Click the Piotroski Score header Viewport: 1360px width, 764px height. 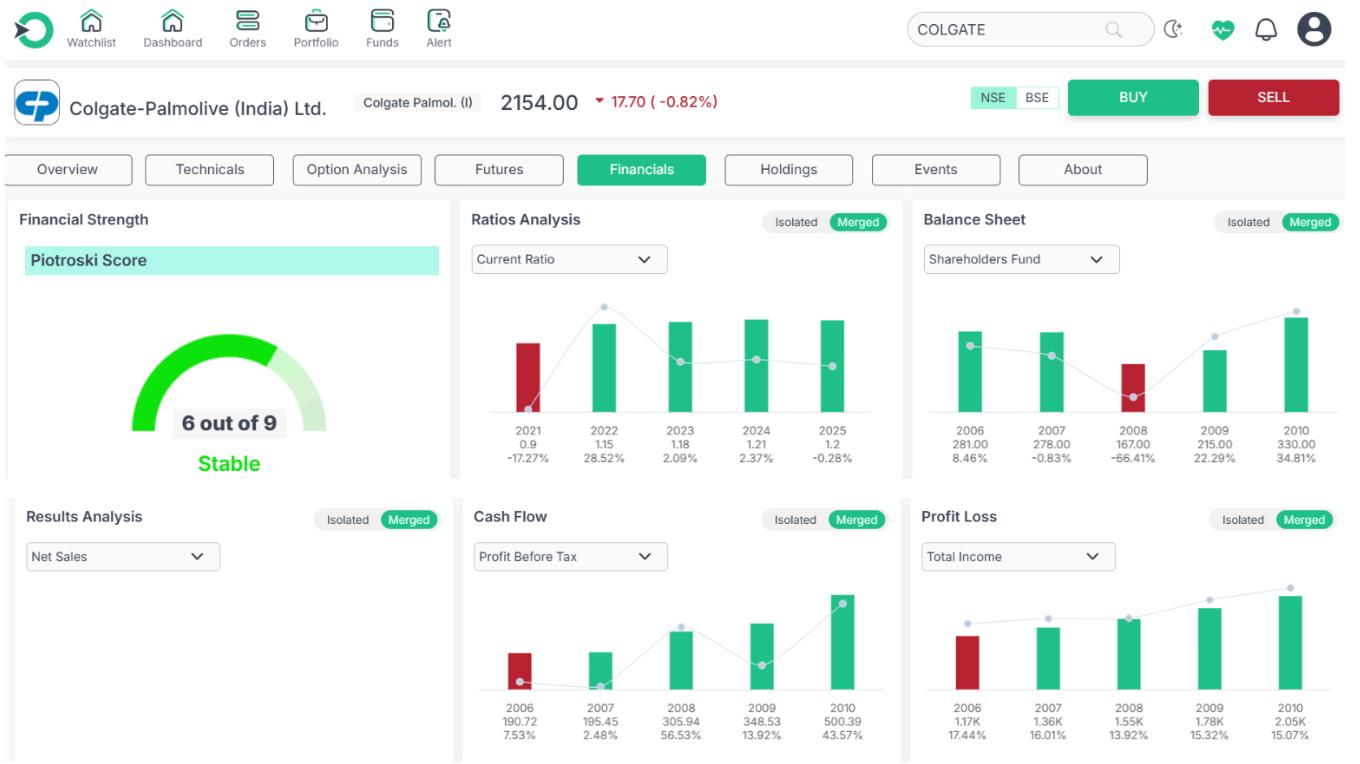[232, 261]
